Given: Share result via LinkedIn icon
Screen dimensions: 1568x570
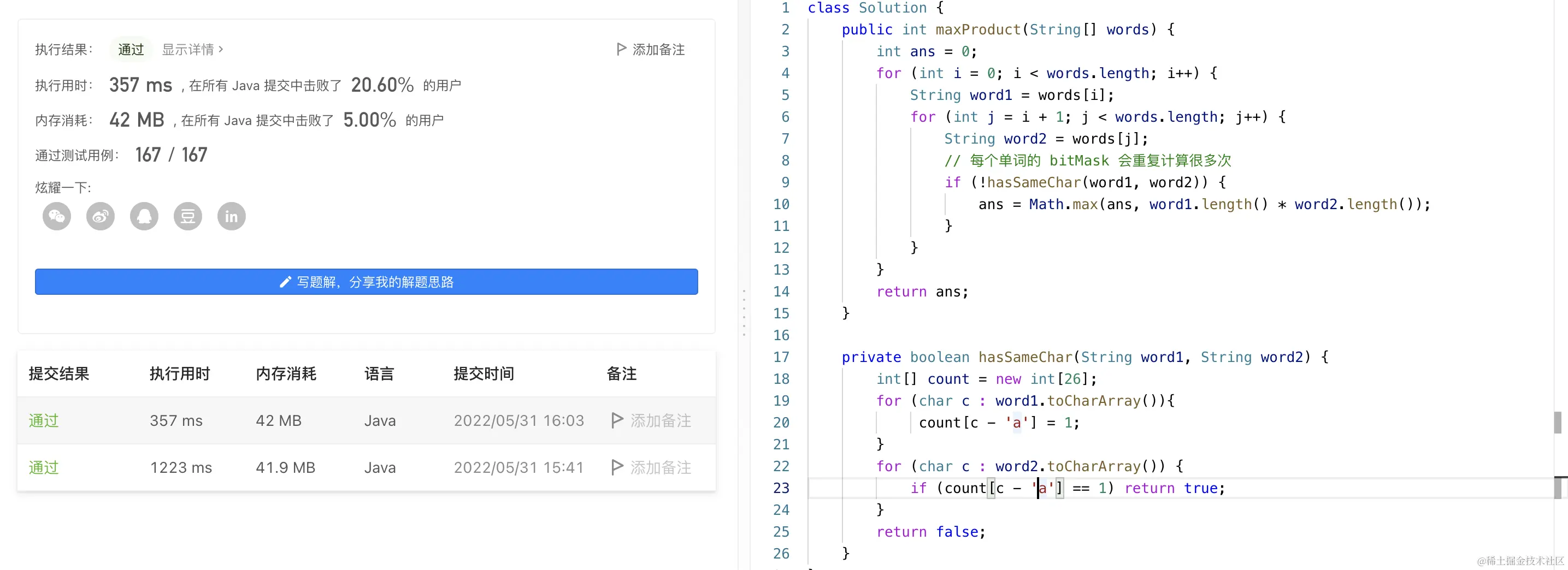Looking at the screenshot, I should pyautogui.click(x=231, y=216).
